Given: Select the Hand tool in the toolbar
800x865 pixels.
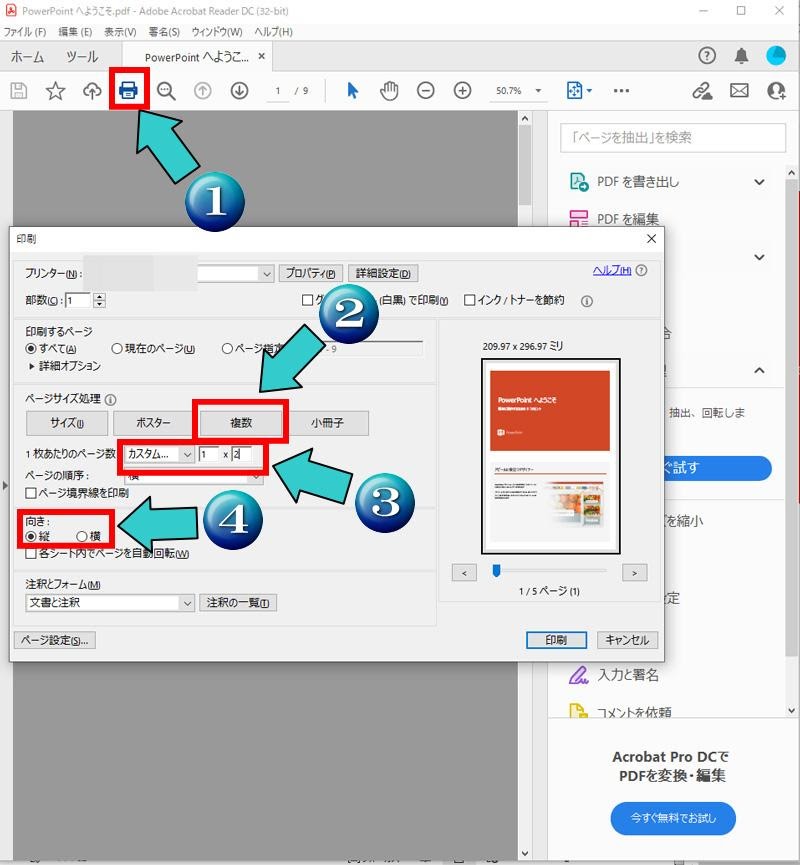Looking at the screenshot, I should 388,90.
